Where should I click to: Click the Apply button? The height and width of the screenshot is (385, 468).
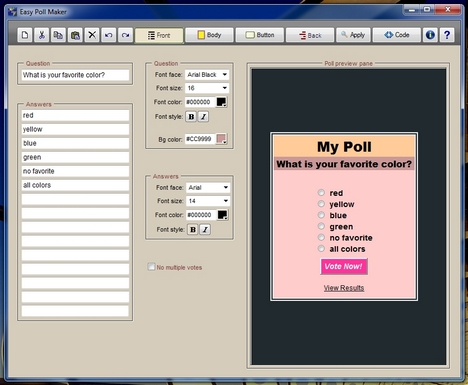click(x=353, y=35)
